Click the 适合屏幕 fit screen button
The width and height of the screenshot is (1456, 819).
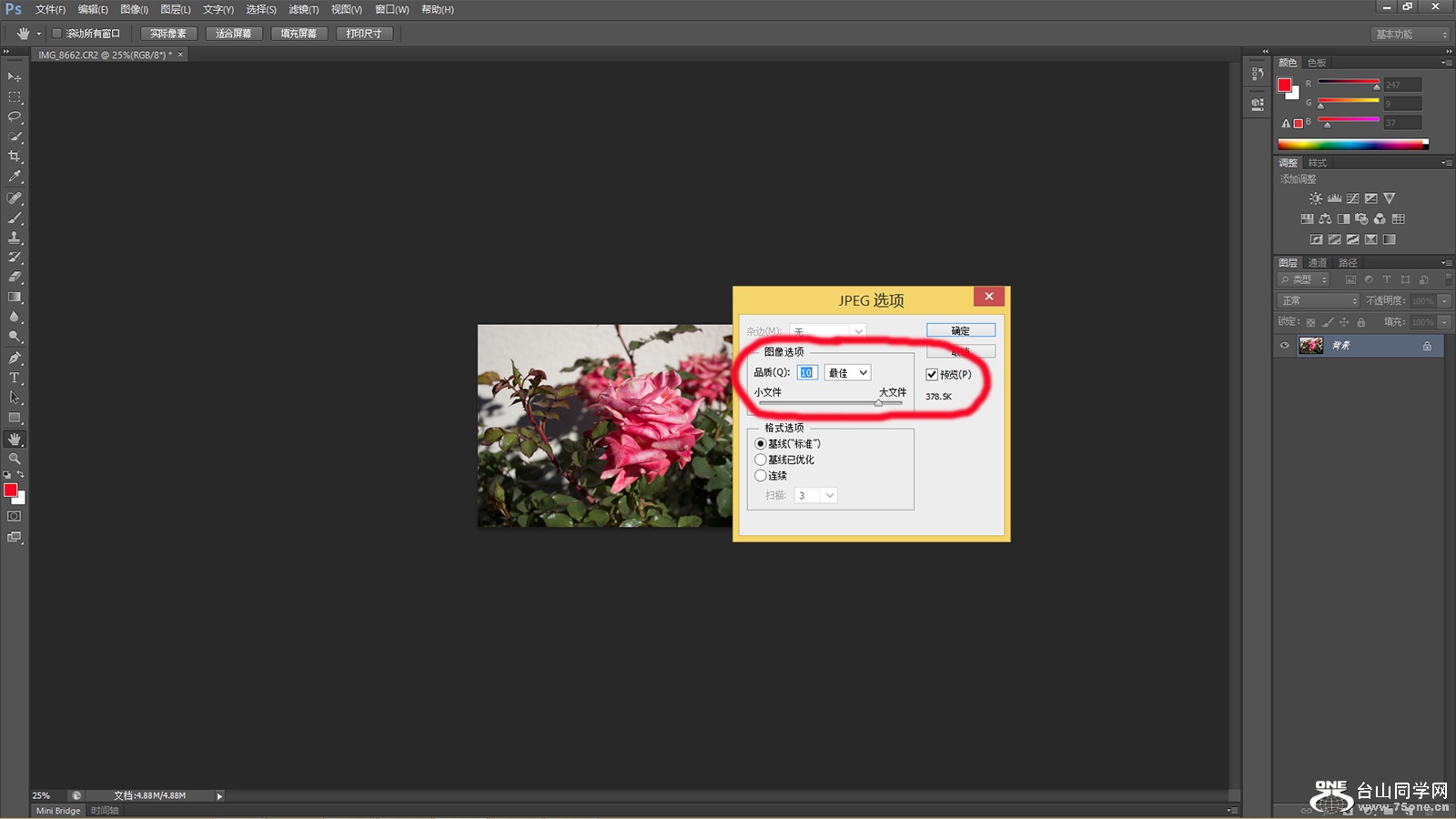click(234, 34)
